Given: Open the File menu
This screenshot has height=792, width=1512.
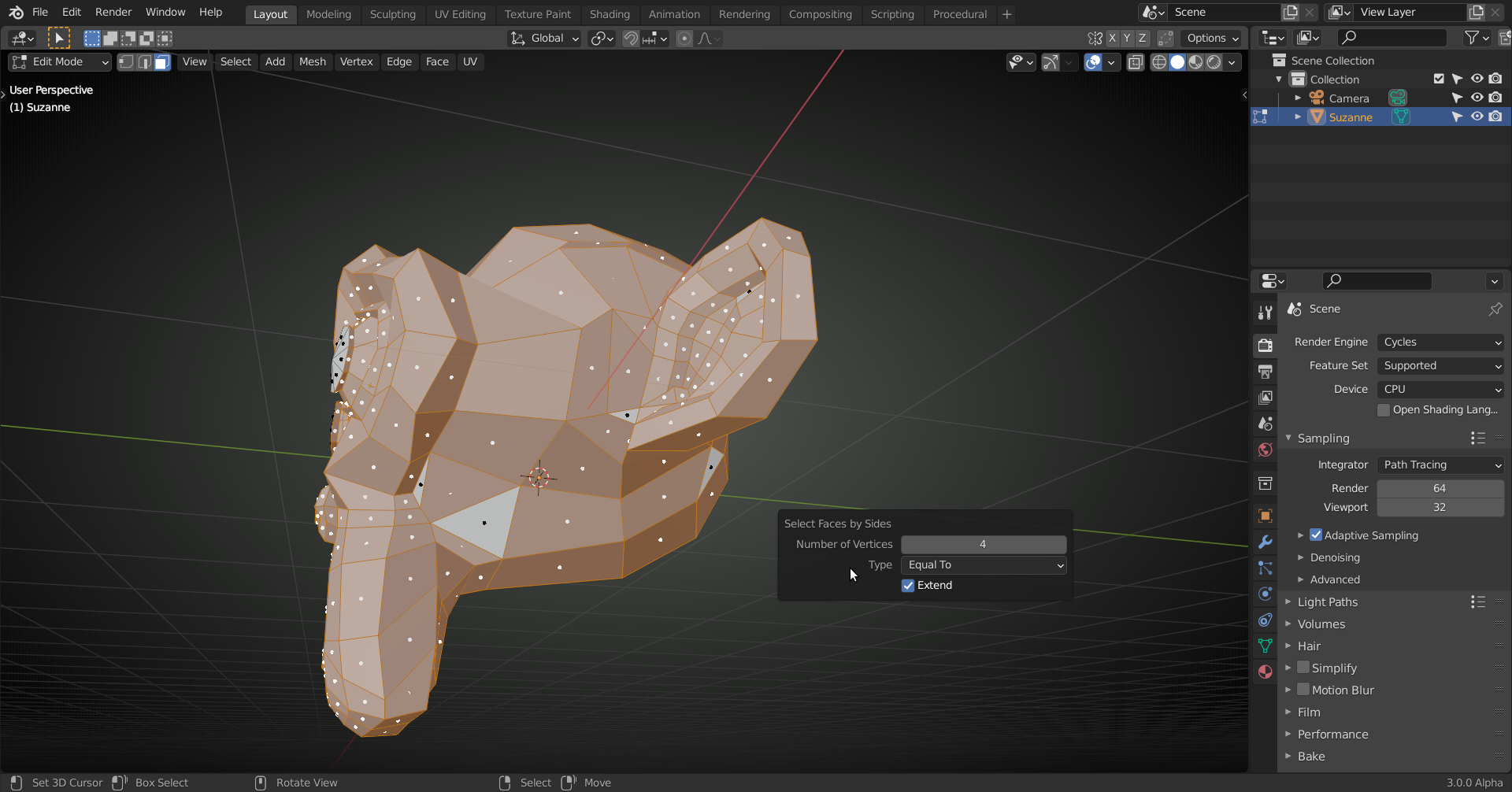Looking at the screenshot, I should tap(40, 13).
